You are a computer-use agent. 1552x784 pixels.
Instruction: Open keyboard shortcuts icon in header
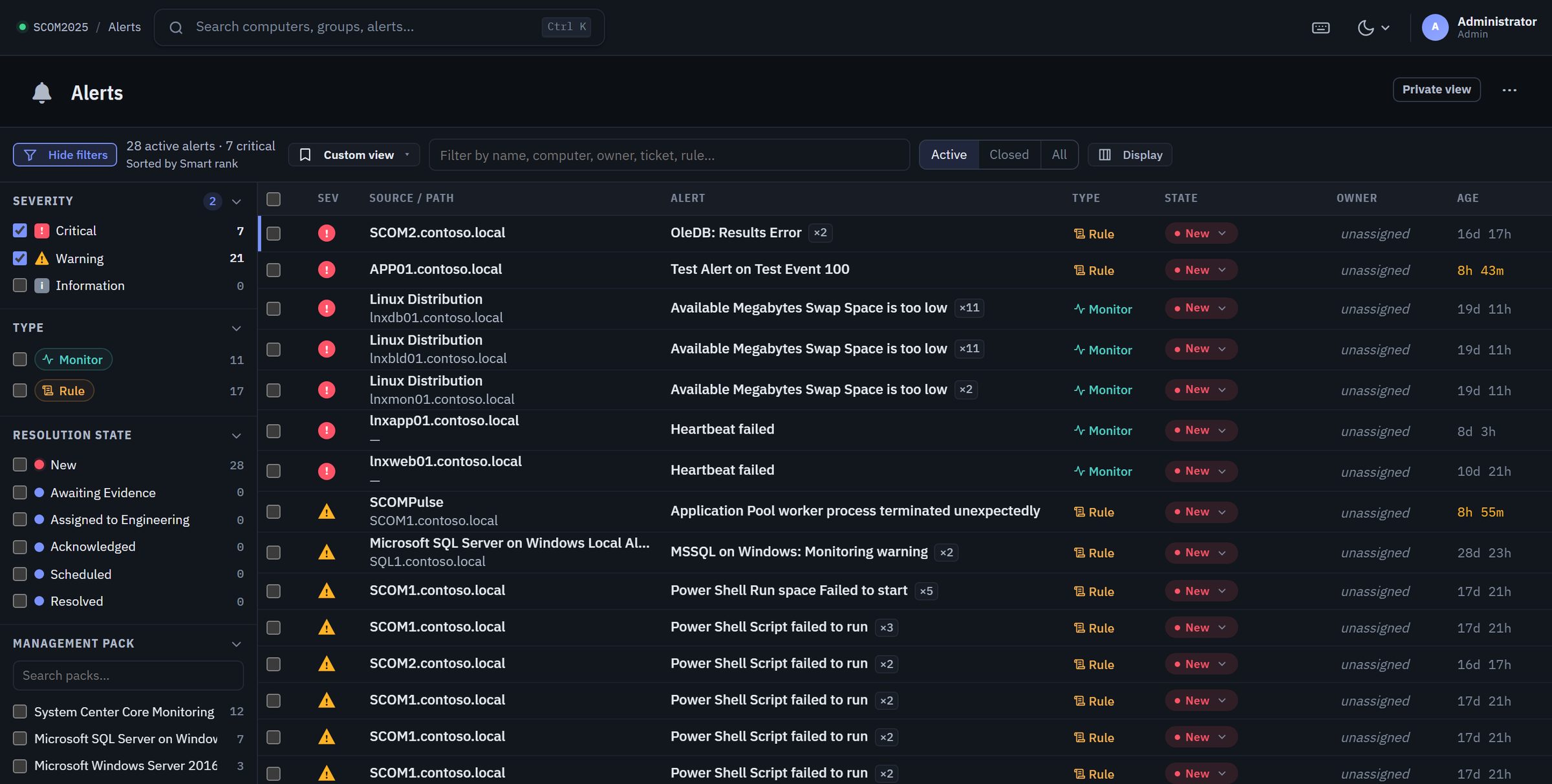(1320, 28)
